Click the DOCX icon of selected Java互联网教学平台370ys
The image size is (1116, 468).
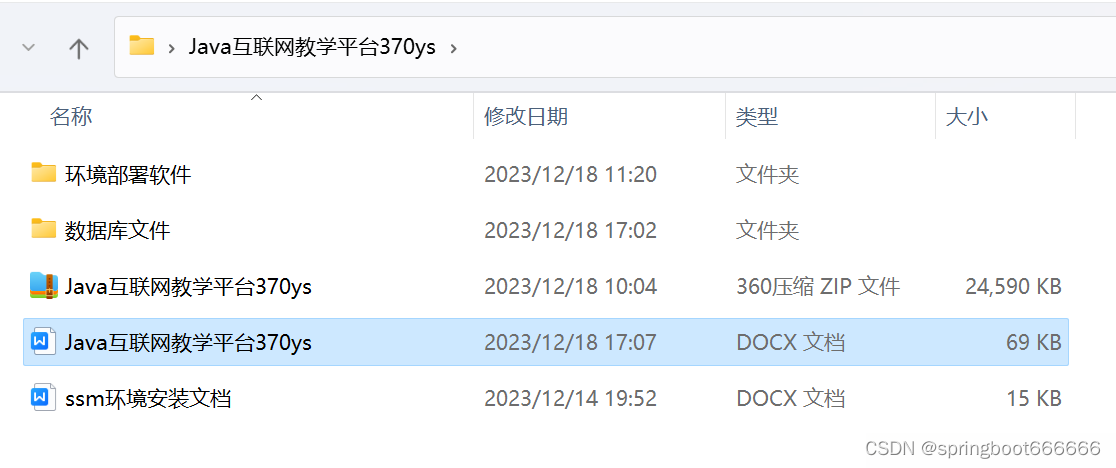tap(43, 341)
